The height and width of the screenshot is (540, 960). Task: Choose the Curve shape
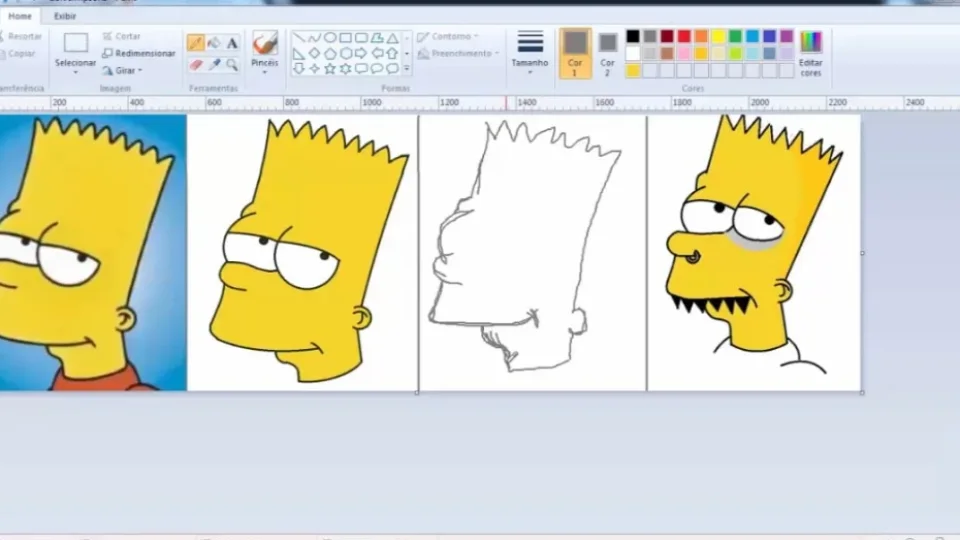(x=314, y=38)
